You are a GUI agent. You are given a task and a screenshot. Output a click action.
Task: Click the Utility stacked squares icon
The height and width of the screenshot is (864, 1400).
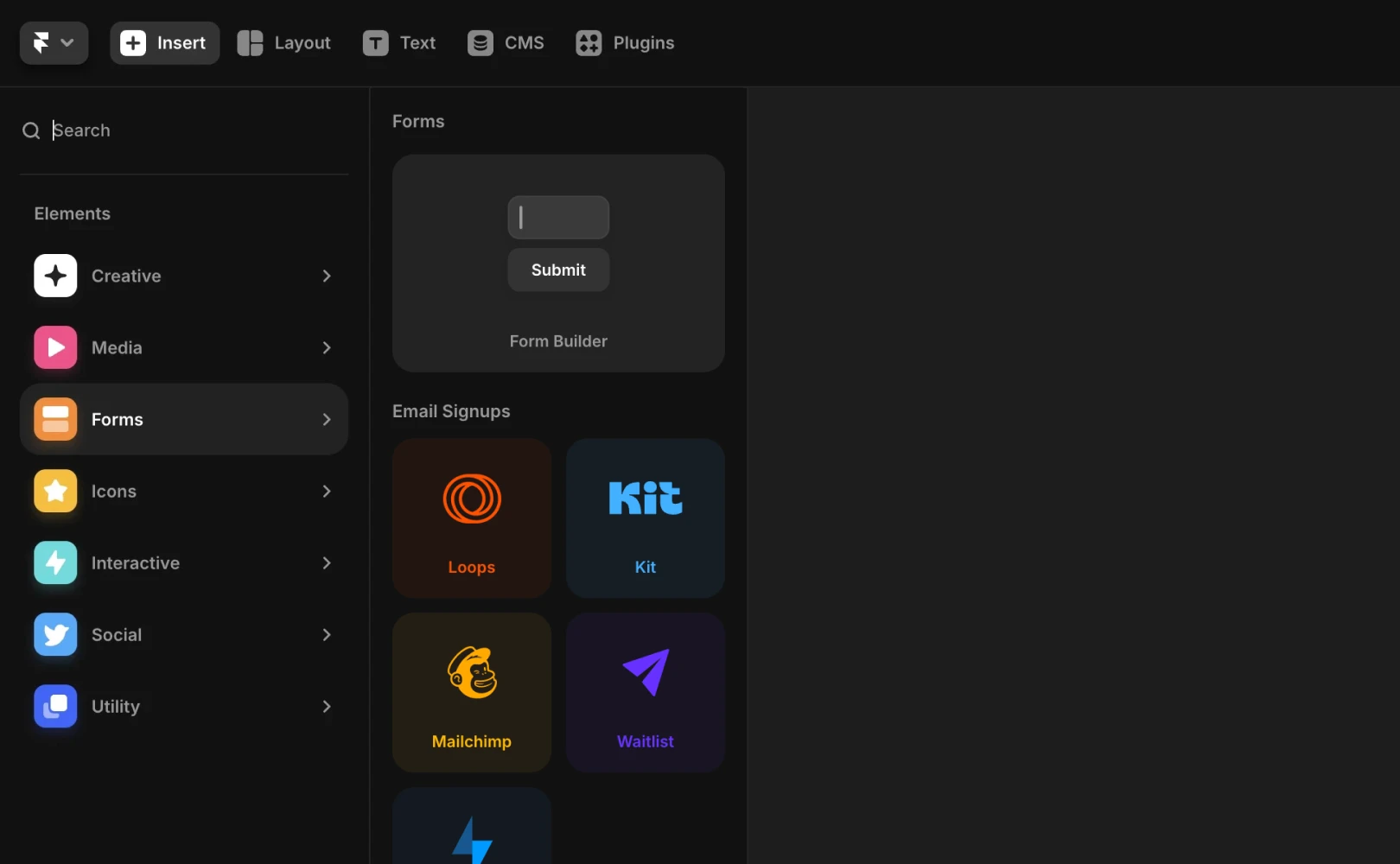click(55, 706)
